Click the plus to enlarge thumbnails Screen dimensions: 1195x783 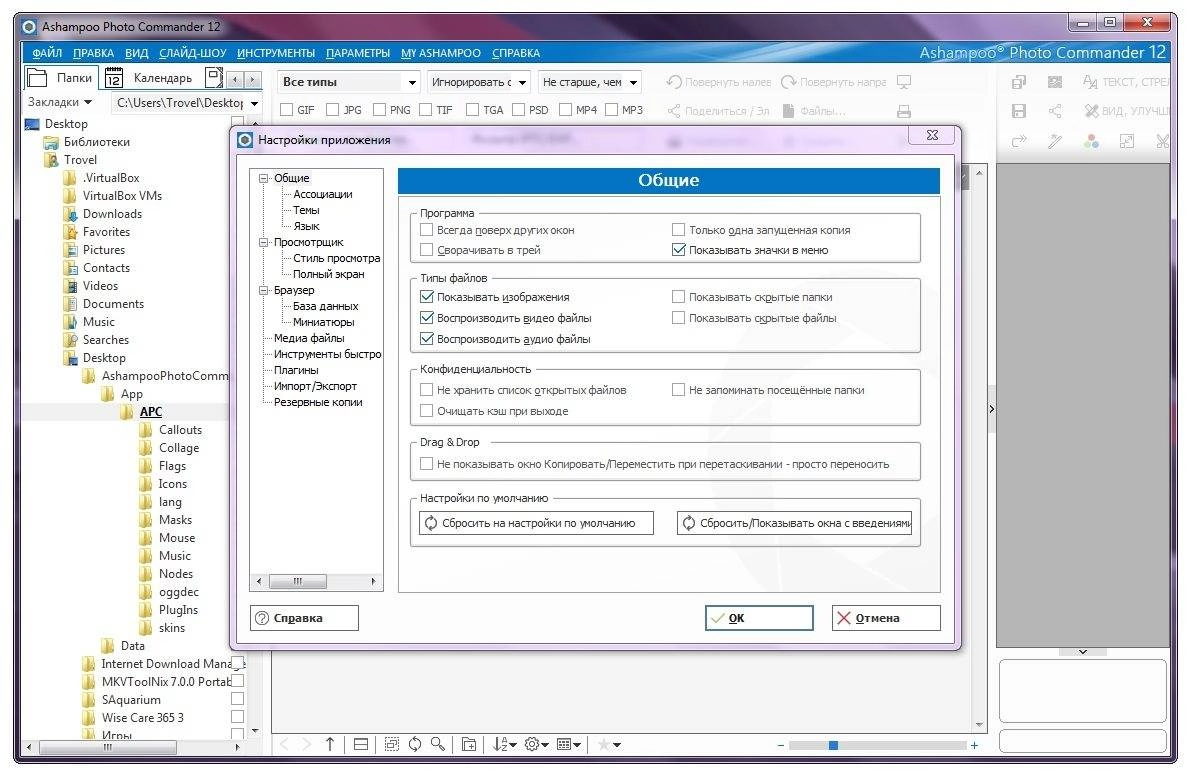974,745
